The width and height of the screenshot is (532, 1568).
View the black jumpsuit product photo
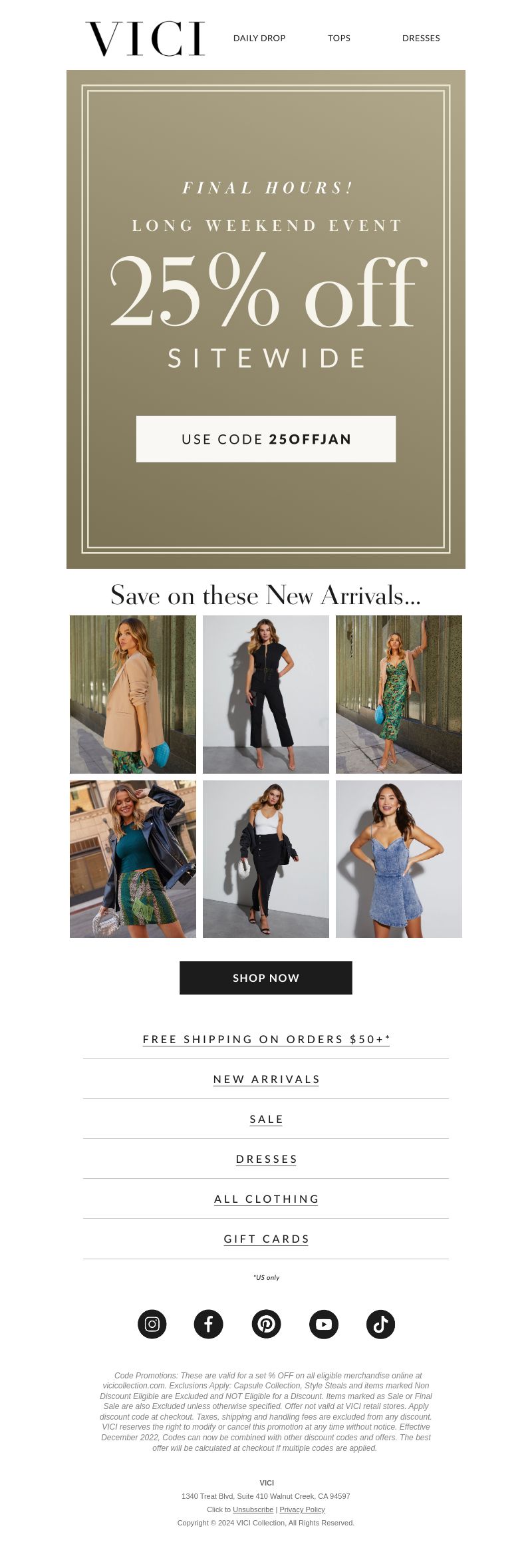click(266, 695)
